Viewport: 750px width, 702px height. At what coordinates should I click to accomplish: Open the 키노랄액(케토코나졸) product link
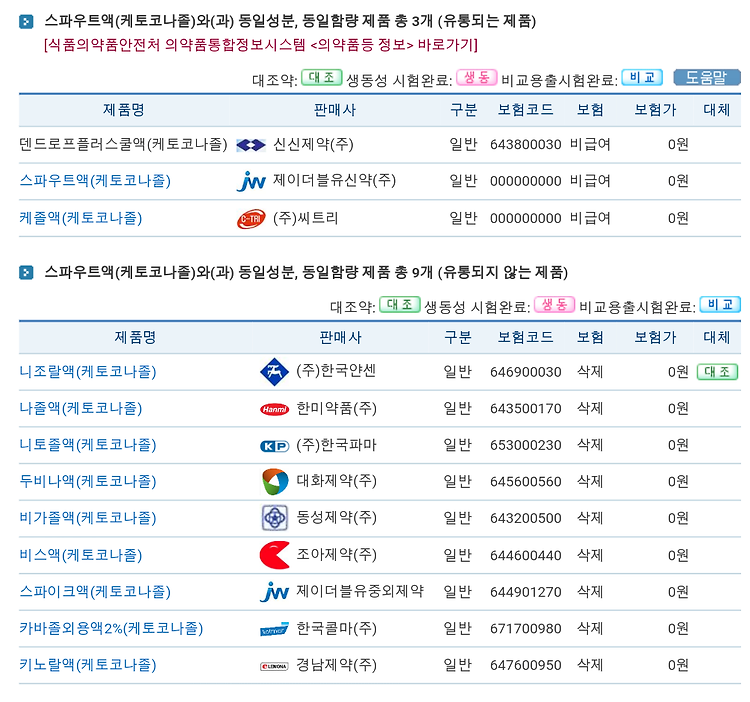pos(88,665)
